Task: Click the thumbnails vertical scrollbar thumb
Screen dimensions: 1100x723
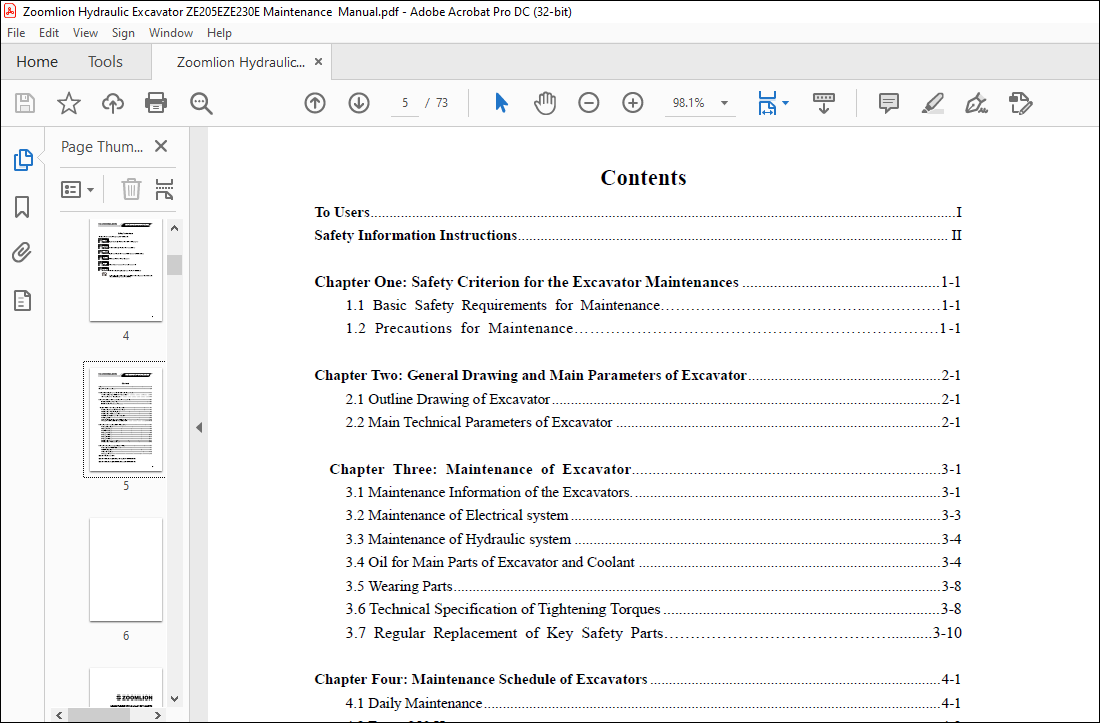Action: 175,264
